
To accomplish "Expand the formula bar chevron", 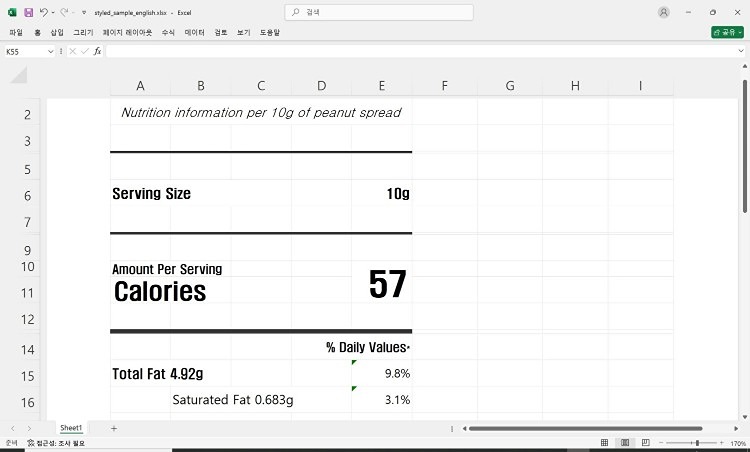I will pos(741,51).
